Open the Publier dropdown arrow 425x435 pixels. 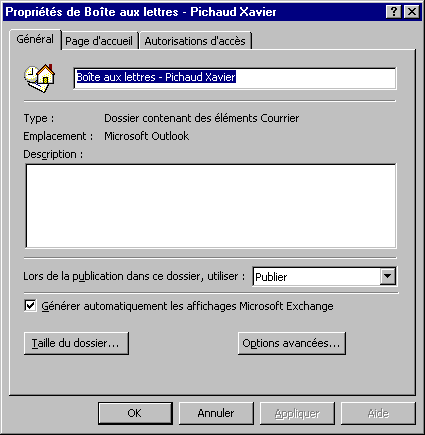tap(388, 276)
